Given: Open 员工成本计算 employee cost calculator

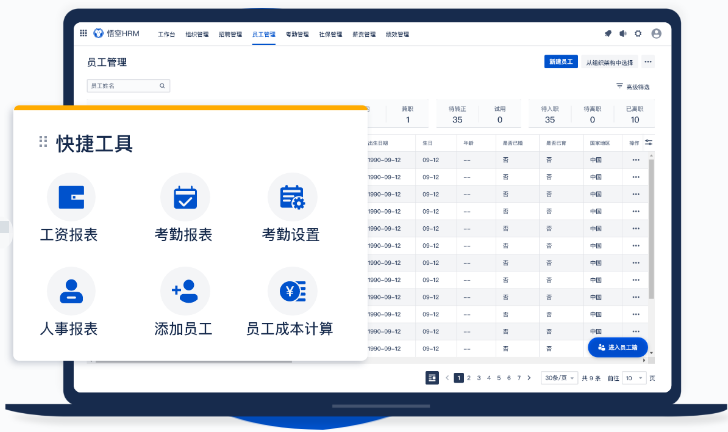Looking at the screenshot, I should (x=292, y=291).
